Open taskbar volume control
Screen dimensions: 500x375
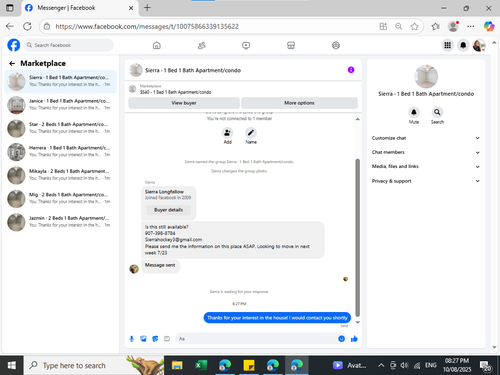(404, 365)
